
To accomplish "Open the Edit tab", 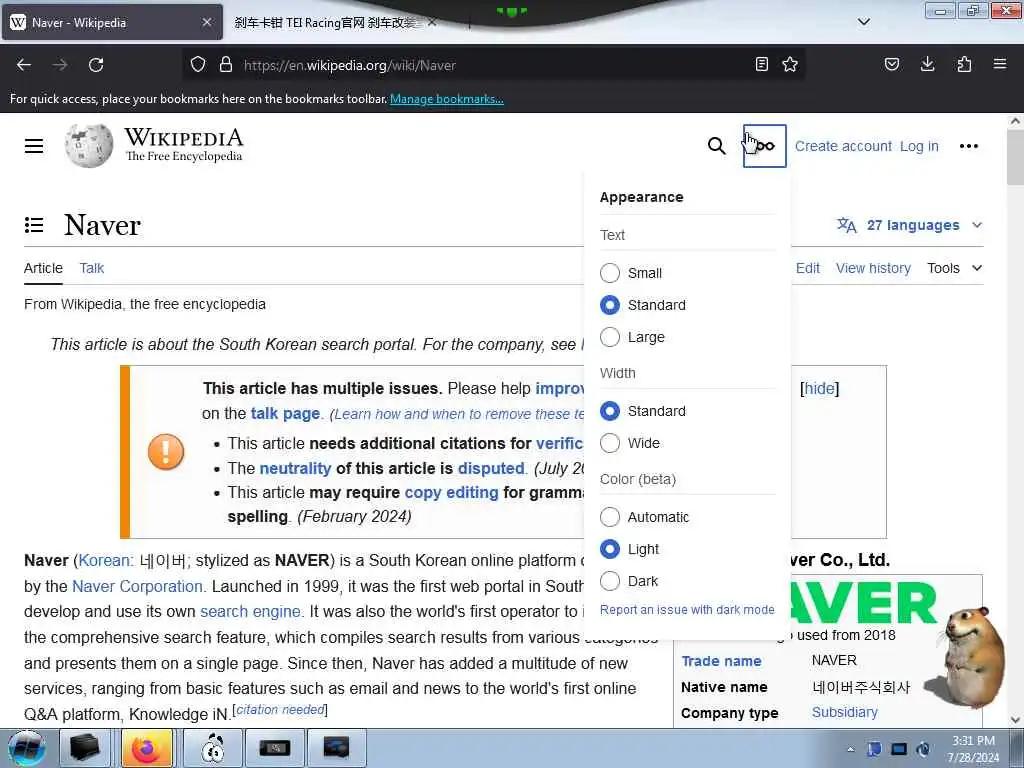I will pyautogui.click(x=808, y=268).
